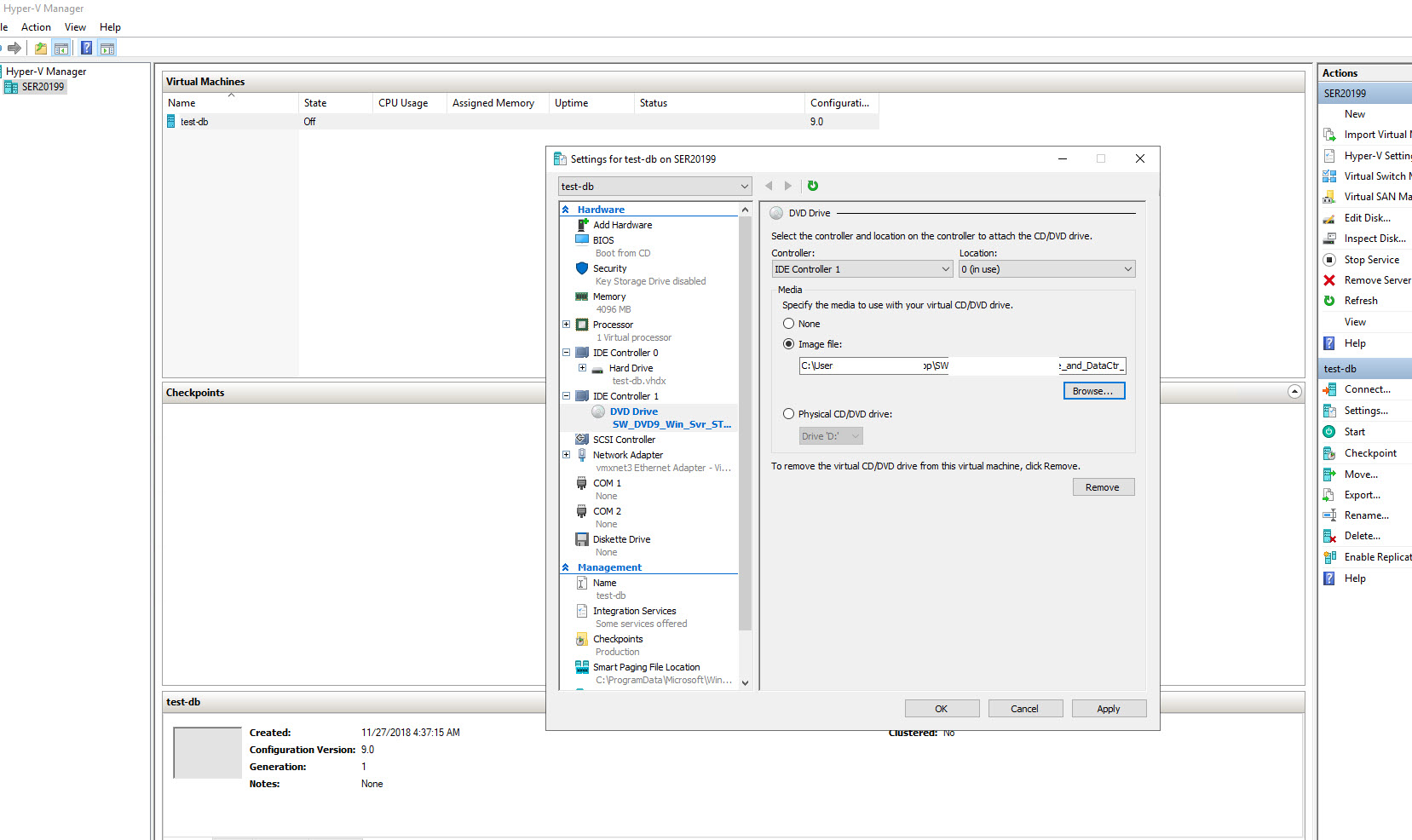Click the image file path text field

[x=962, y=365]
